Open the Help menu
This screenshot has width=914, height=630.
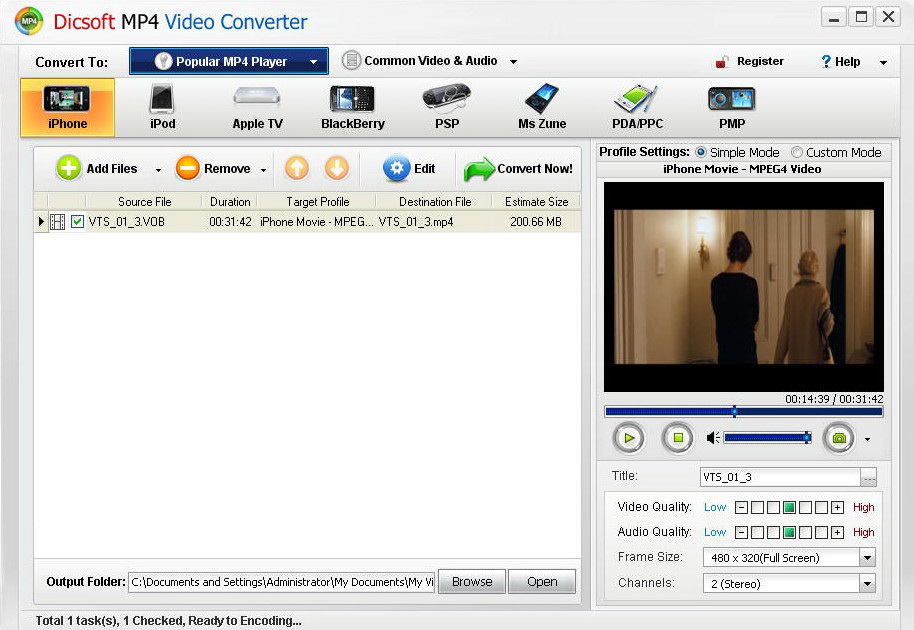pyautogui.click(x=847, y=62)
